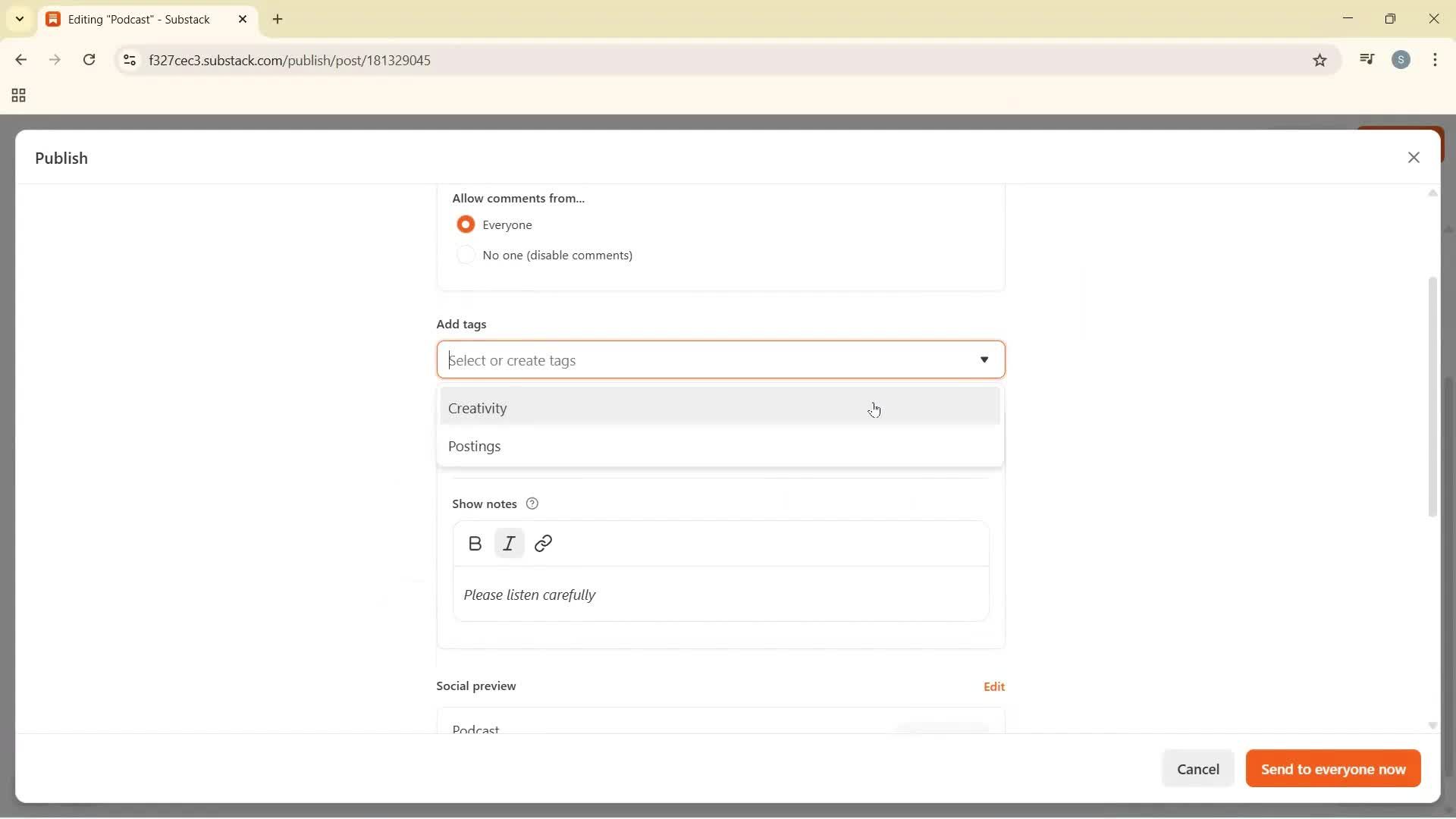Open the Show notes help tooltip
Screen dimensions: 1456x819
coord(532,503)
